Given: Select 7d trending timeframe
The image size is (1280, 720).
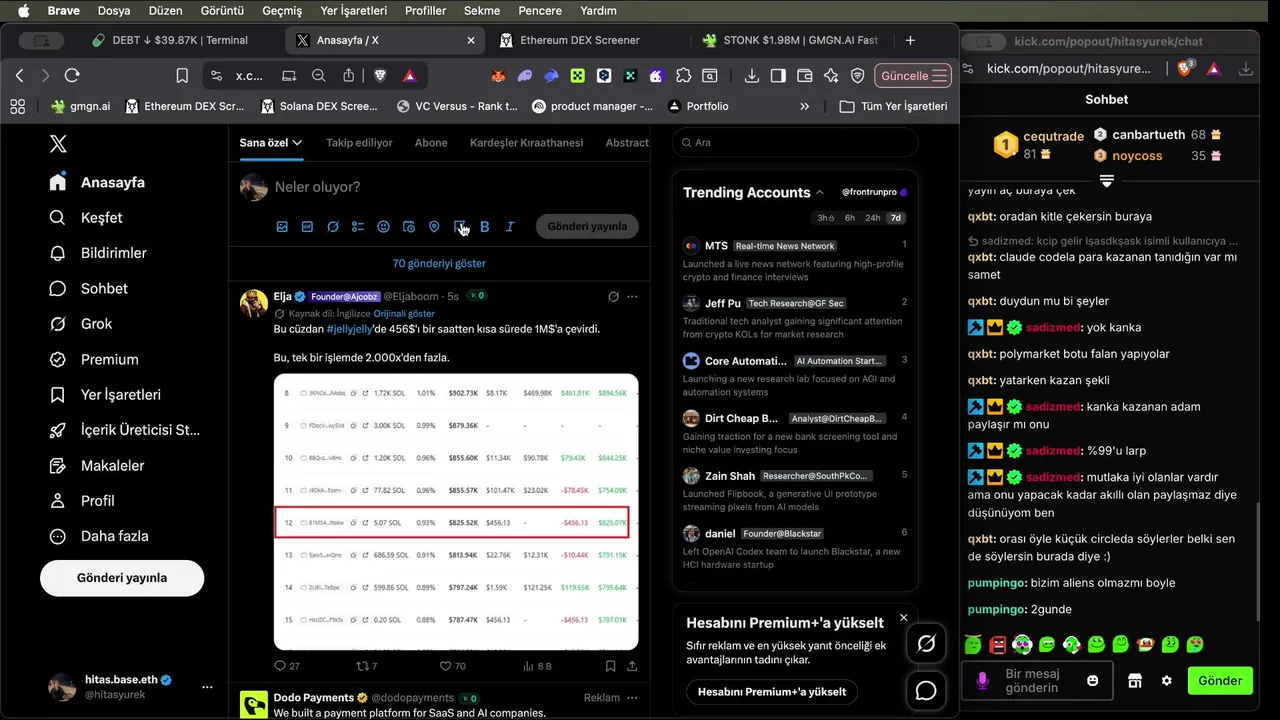Looking at the screenshot, I should 896,217.
